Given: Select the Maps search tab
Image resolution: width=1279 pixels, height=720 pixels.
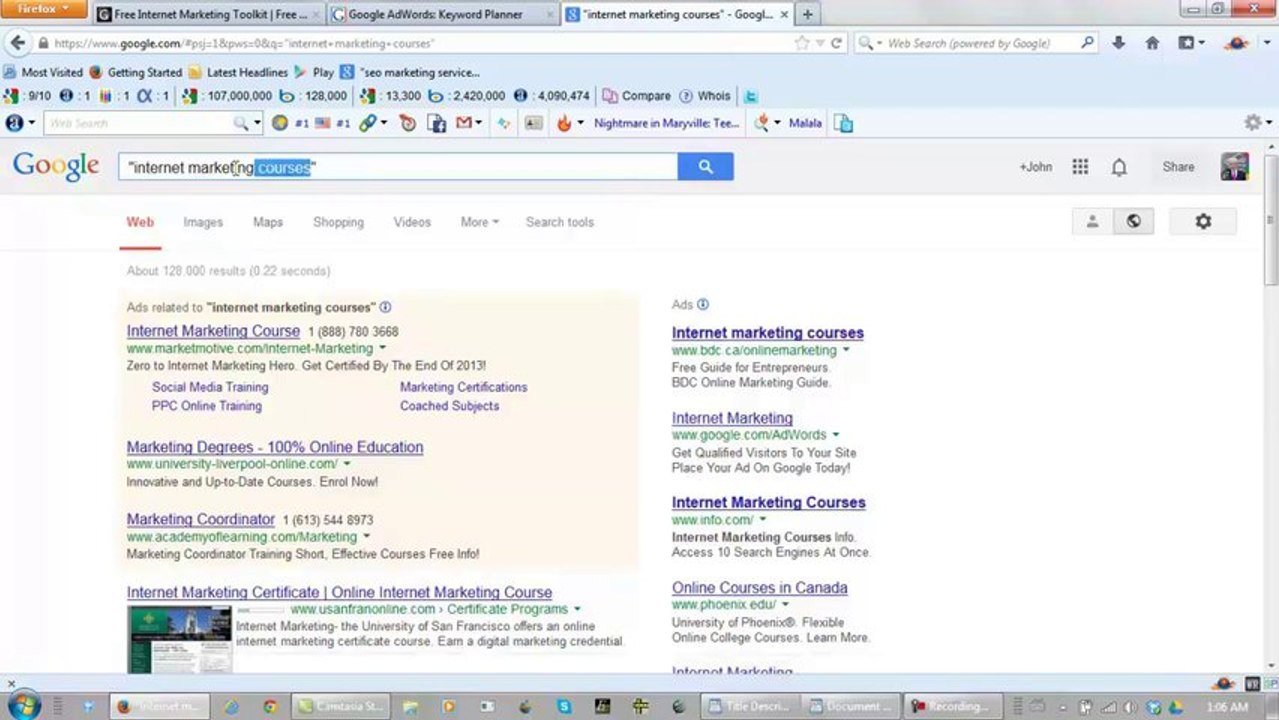Looking at the screenshot, I should pyautogui.click(x=268, y=222).
